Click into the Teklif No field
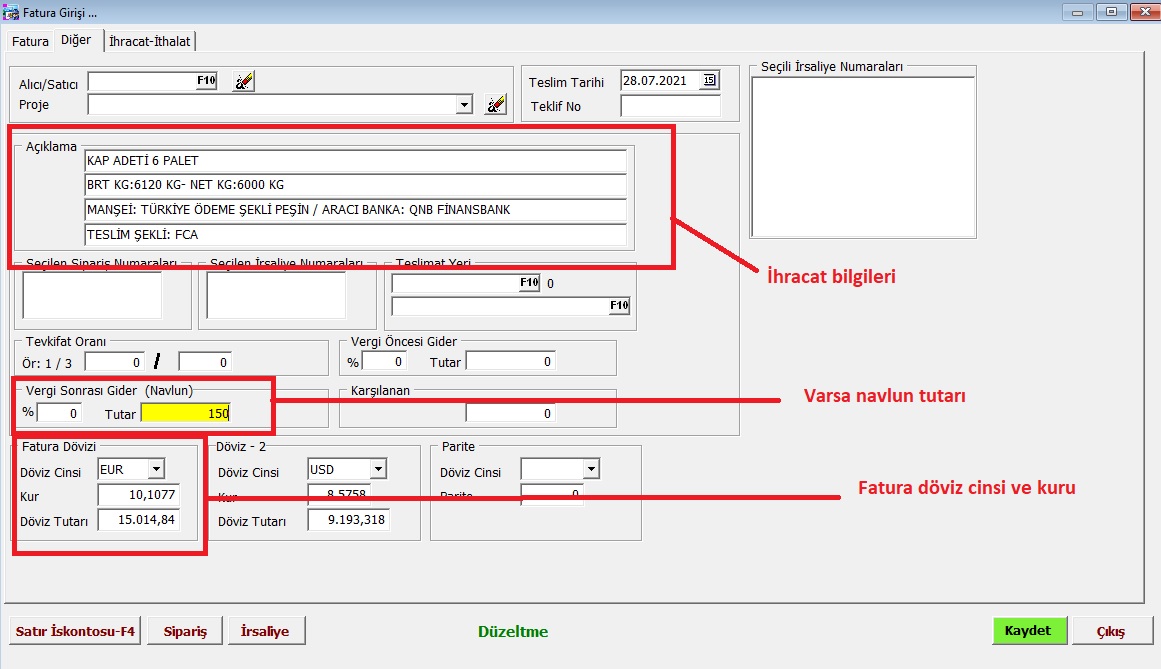 point(669,106)
